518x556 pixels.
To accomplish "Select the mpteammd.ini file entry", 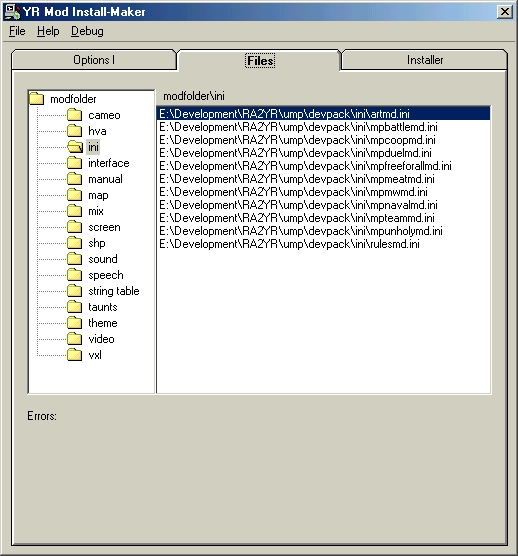I will point(323,218).
